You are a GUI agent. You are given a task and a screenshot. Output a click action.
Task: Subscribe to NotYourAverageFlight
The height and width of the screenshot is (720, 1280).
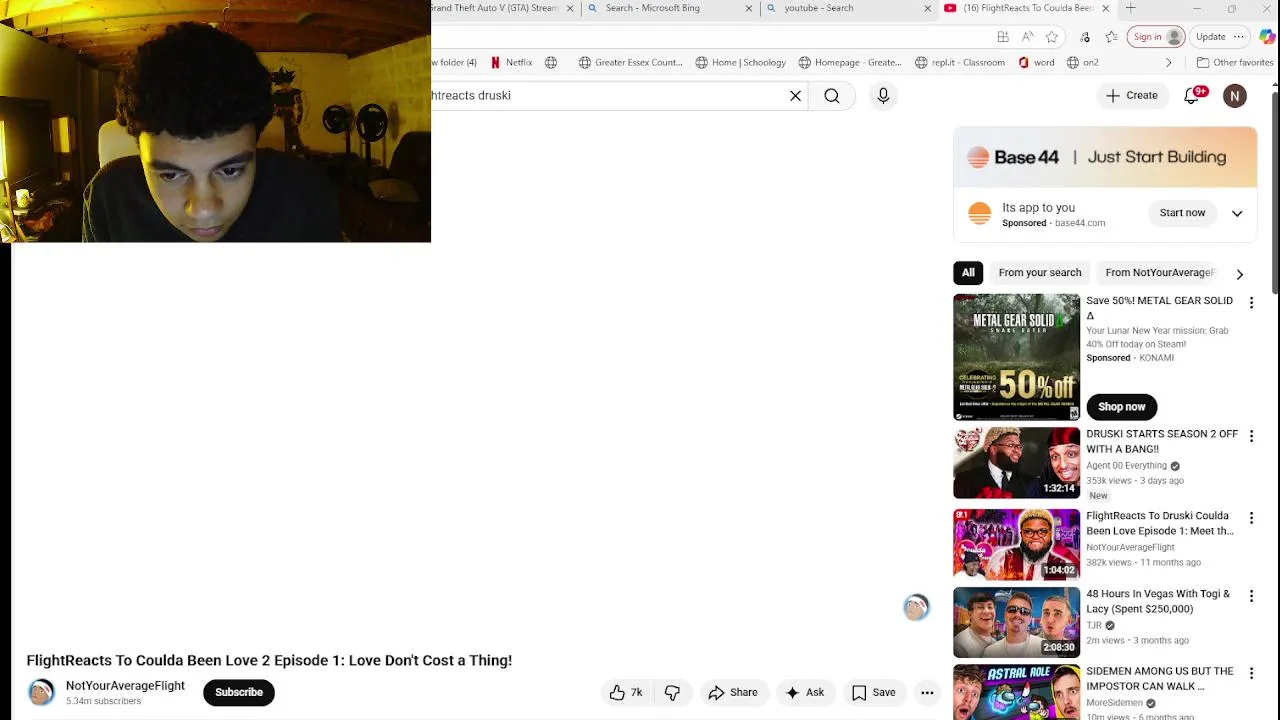pos(239,692)
